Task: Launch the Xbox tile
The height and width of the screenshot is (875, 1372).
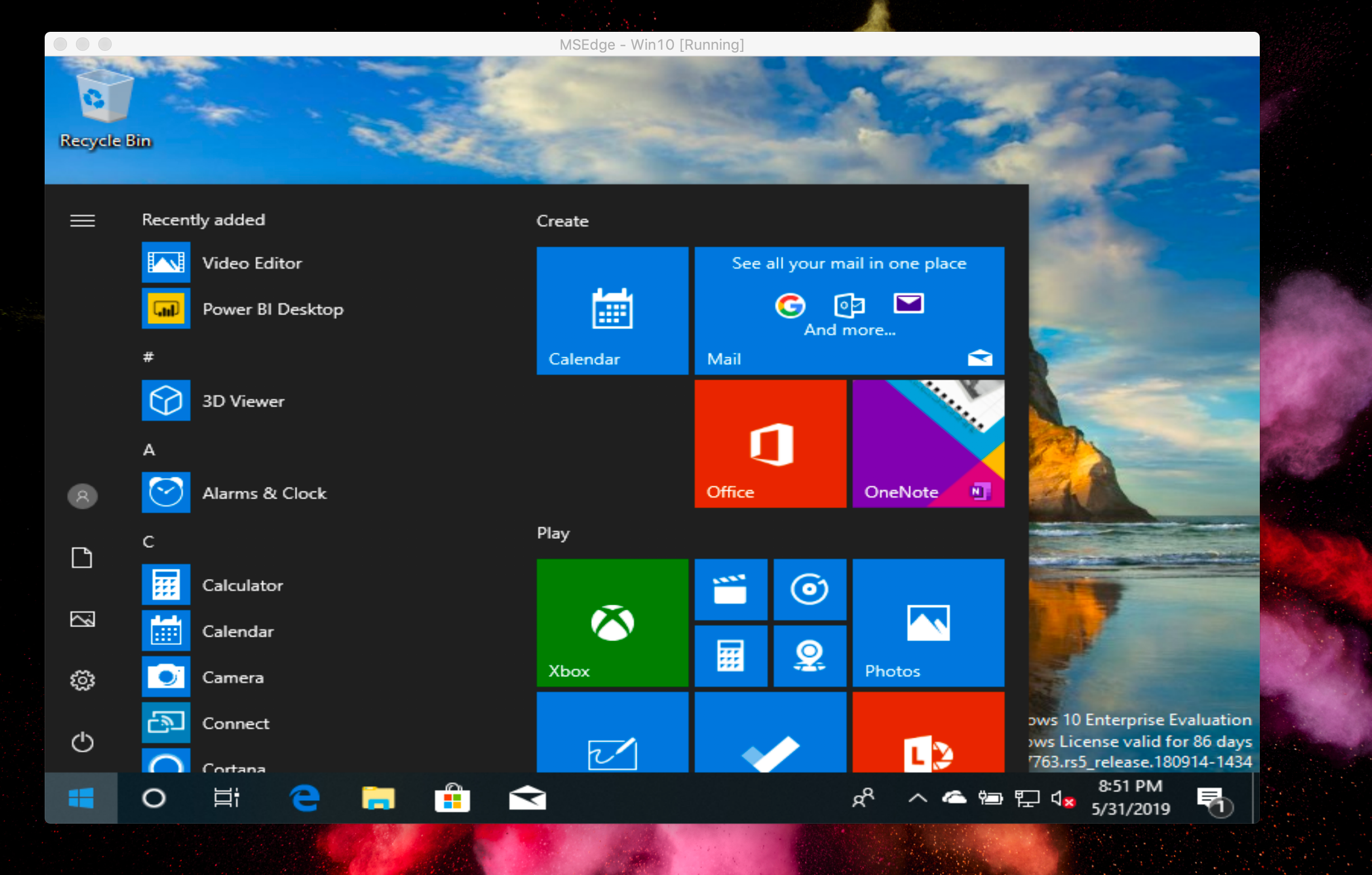Action: tap(613, 623)
